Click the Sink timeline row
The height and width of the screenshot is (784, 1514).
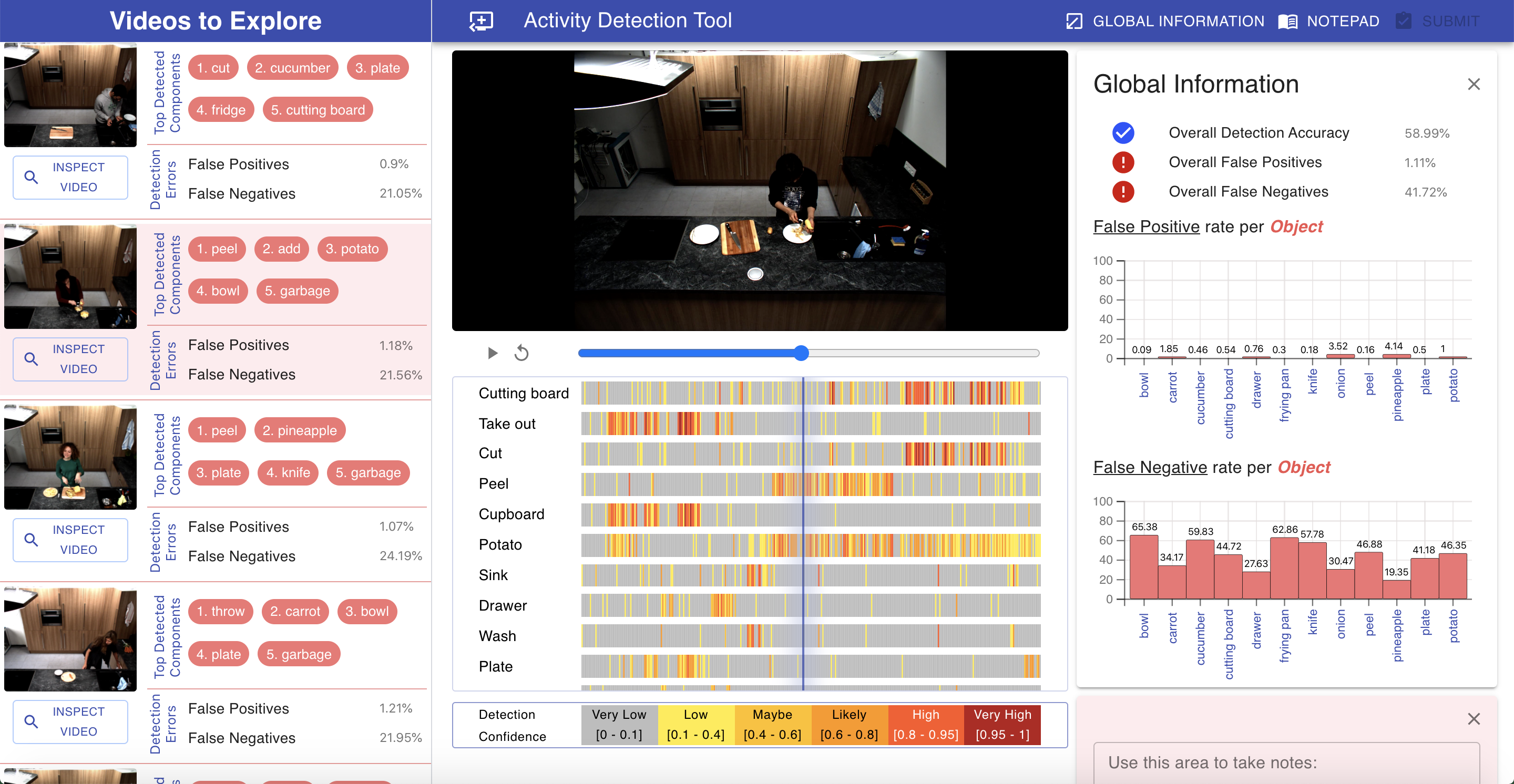coord(811,575)
